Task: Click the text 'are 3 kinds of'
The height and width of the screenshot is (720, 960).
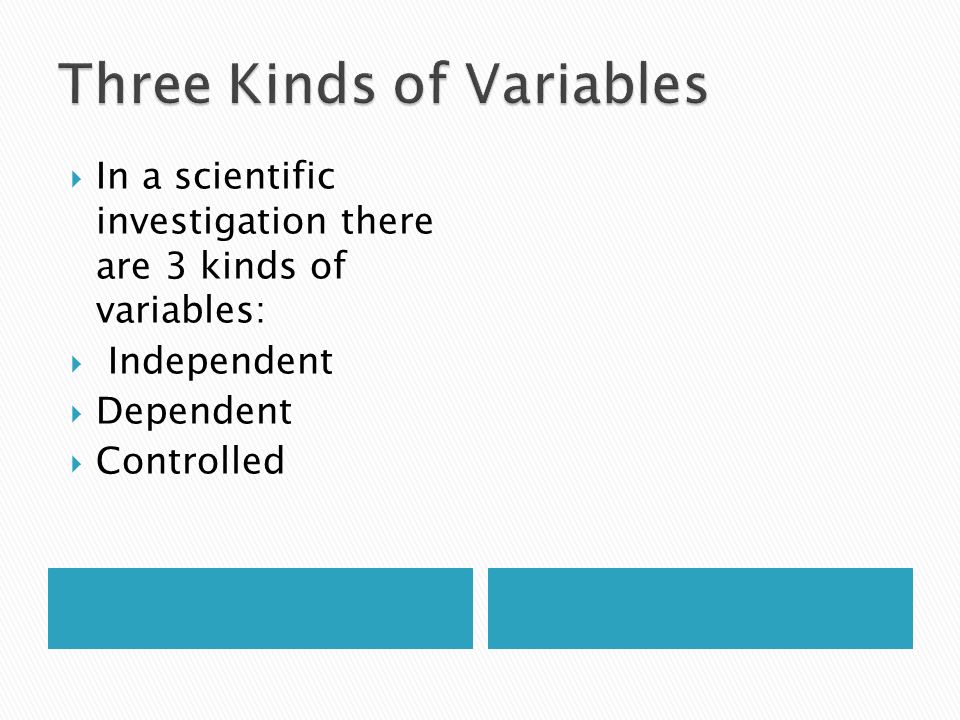Action: [x=222, y=266]
